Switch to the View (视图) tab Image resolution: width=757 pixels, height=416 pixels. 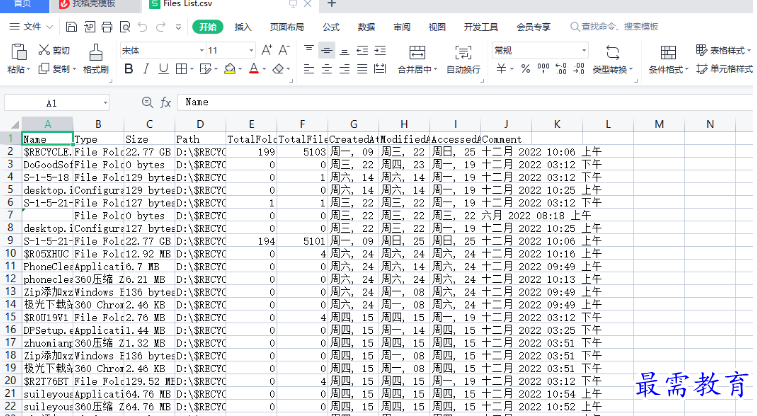437,27
